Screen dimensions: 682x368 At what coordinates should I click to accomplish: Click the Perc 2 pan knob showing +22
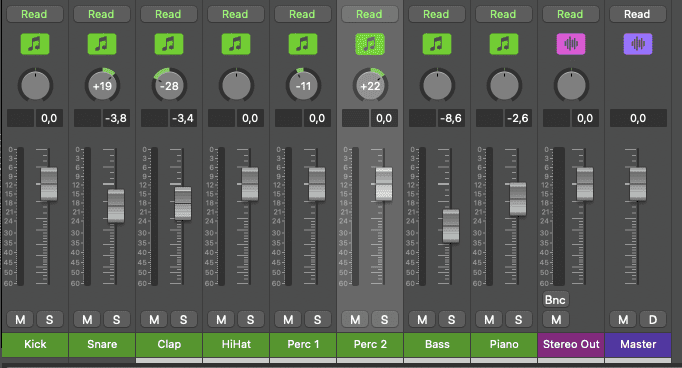point(370,86)
